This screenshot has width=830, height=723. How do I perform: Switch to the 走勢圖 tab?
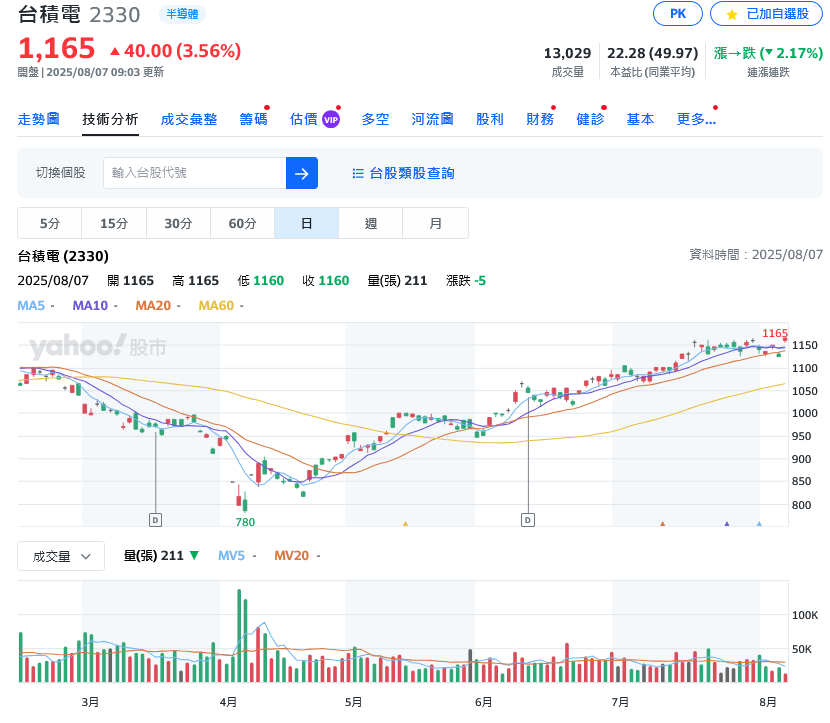pos(39,119)
